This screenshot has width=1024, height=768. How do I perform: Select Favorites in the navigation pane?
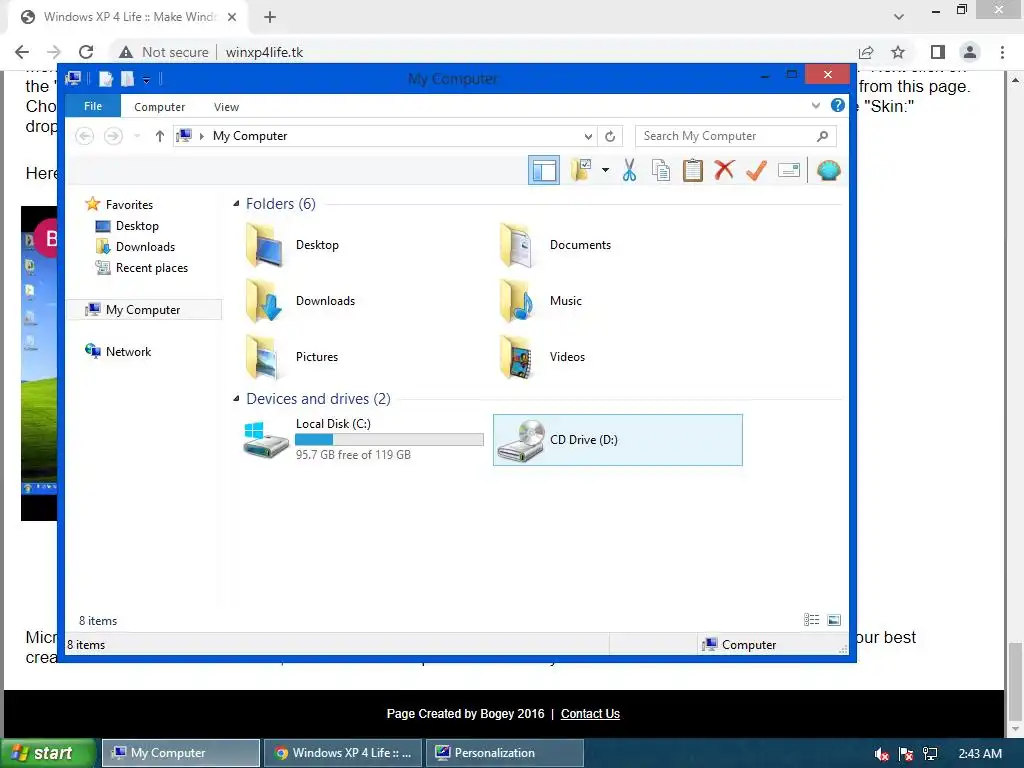click(x=129, y=204)
